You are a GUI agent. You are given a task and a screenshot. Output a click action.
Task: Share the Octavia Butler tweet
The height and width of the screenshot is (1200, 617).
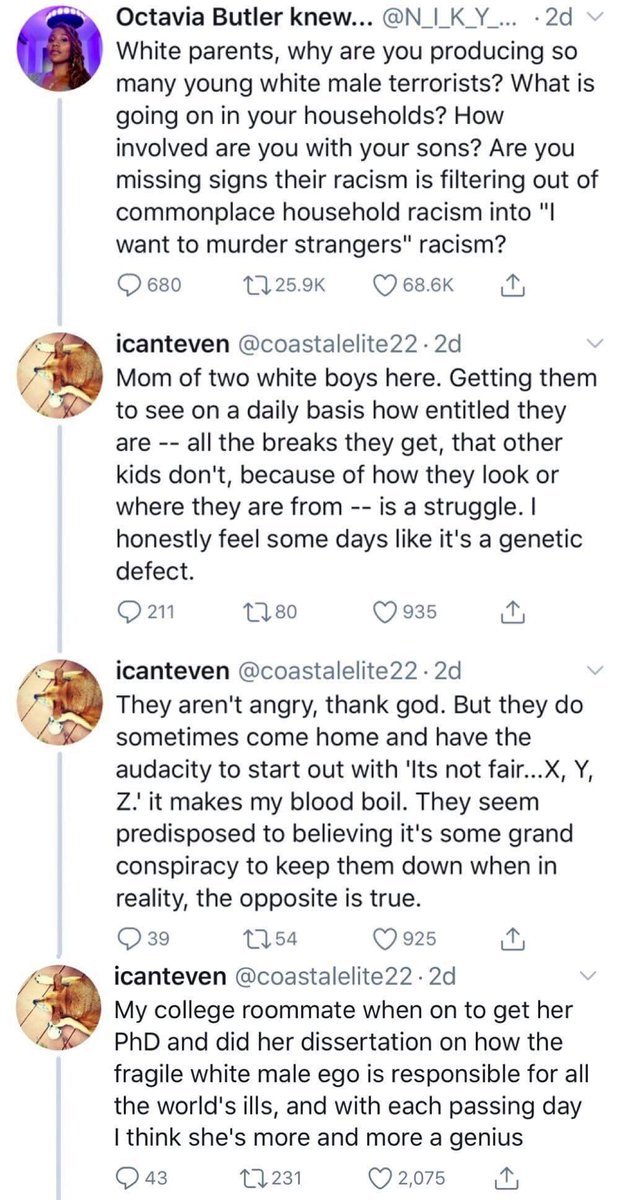510,285
